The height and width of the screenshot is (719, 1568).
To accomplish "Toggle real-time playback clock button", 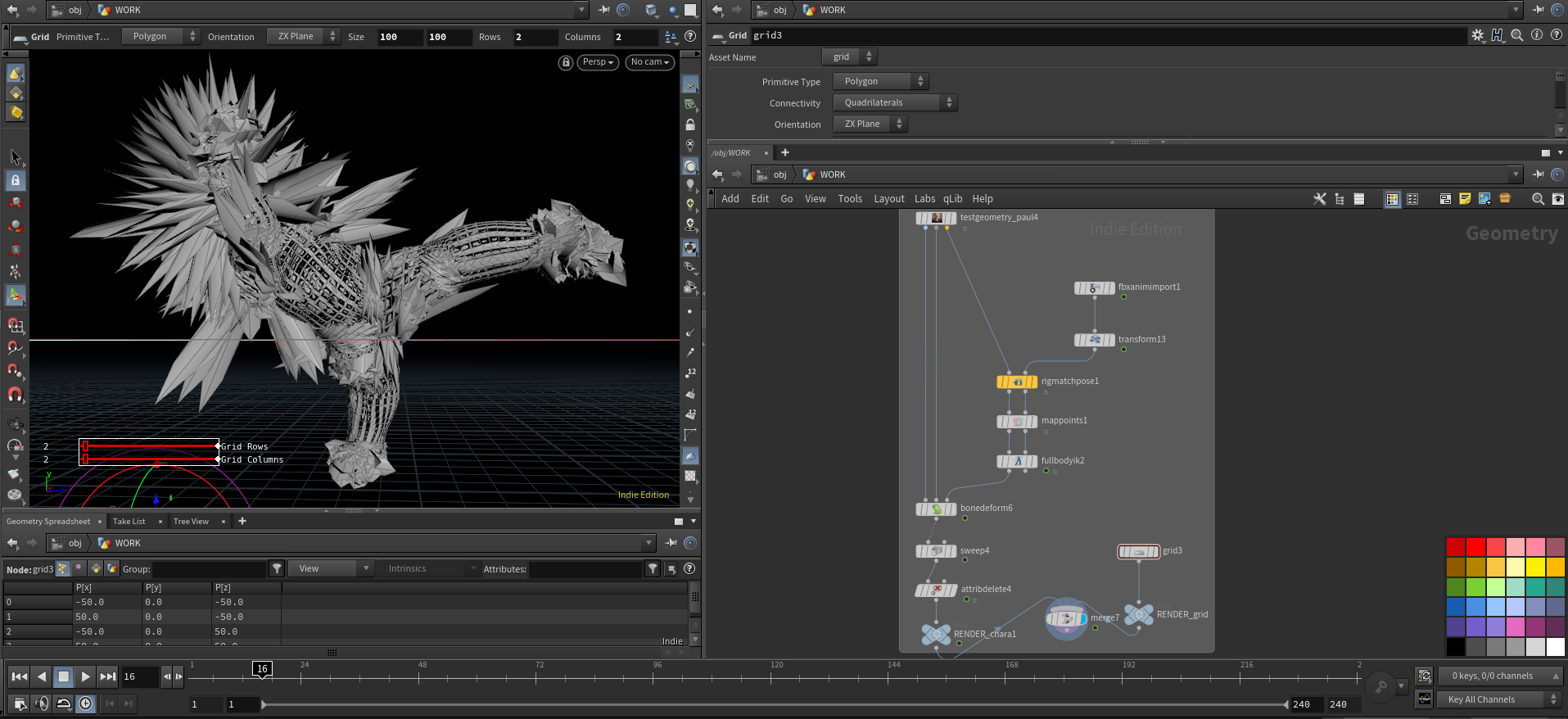I will point(86,703).
